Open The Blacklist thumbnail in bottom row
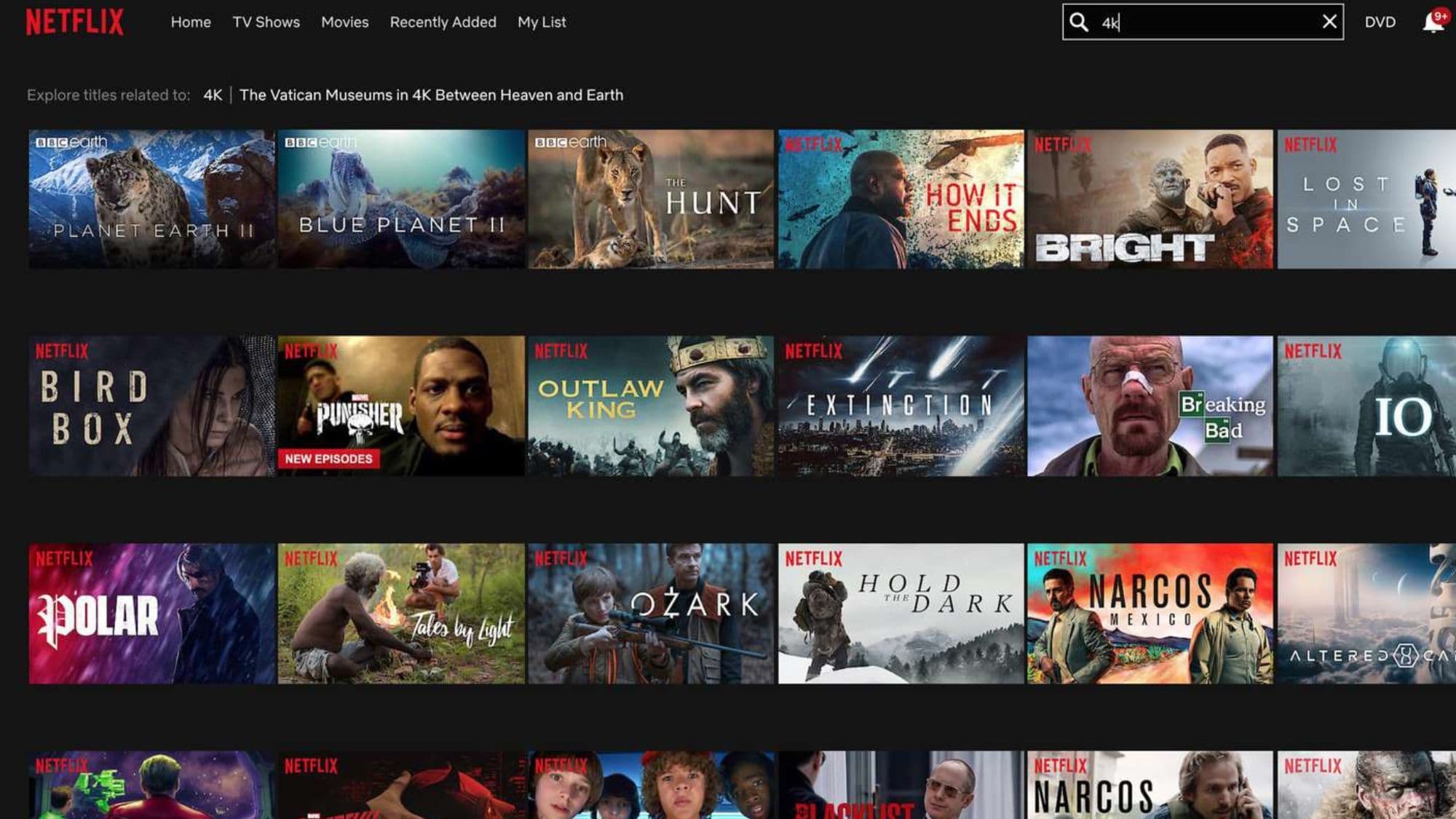This screenshot has height=819, width=1456. coord(901,785)
